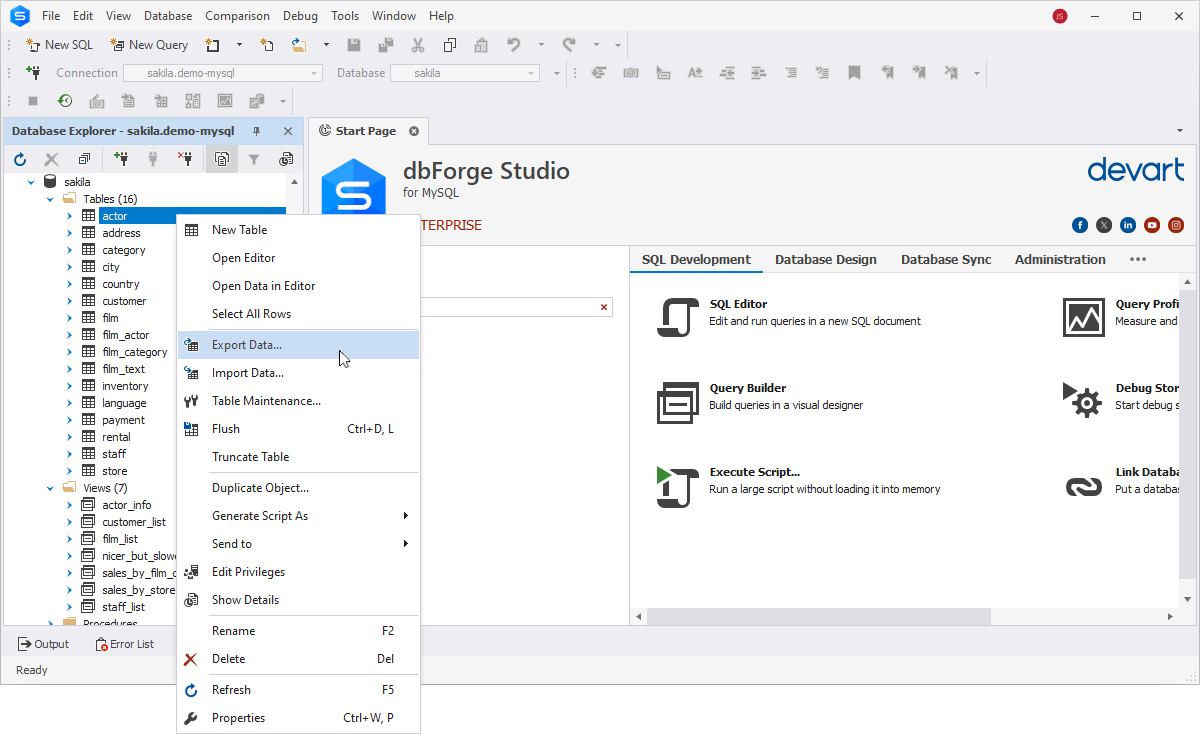Viewport: 1200px width, 734px height.
Task: Open the Error List panel button
Action: (125, 644)
